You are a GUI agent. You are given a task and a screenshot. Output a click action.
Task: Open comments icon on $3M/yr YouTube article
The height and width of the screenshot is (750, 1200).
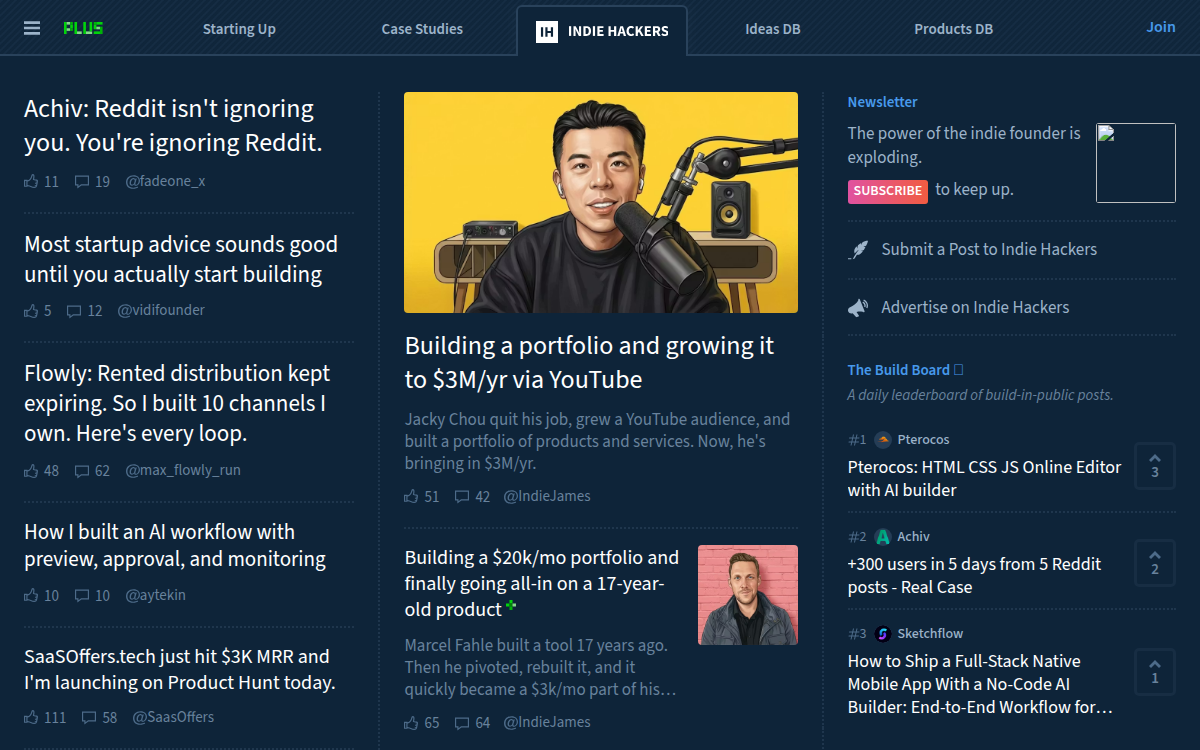click(462, 496)
